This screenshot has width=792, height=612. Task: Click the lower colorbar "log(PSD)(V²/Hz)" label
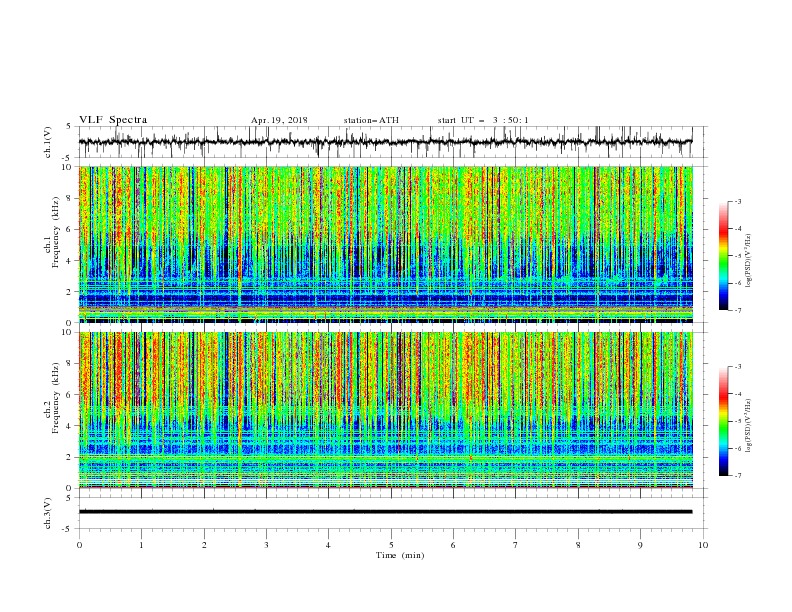tap(749, 426)
